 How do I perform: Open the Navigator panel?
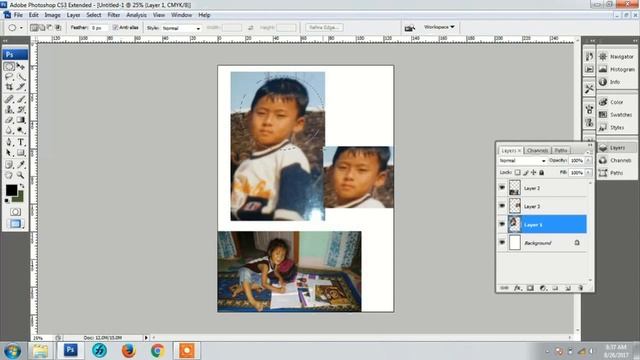[x=616, y=57]
